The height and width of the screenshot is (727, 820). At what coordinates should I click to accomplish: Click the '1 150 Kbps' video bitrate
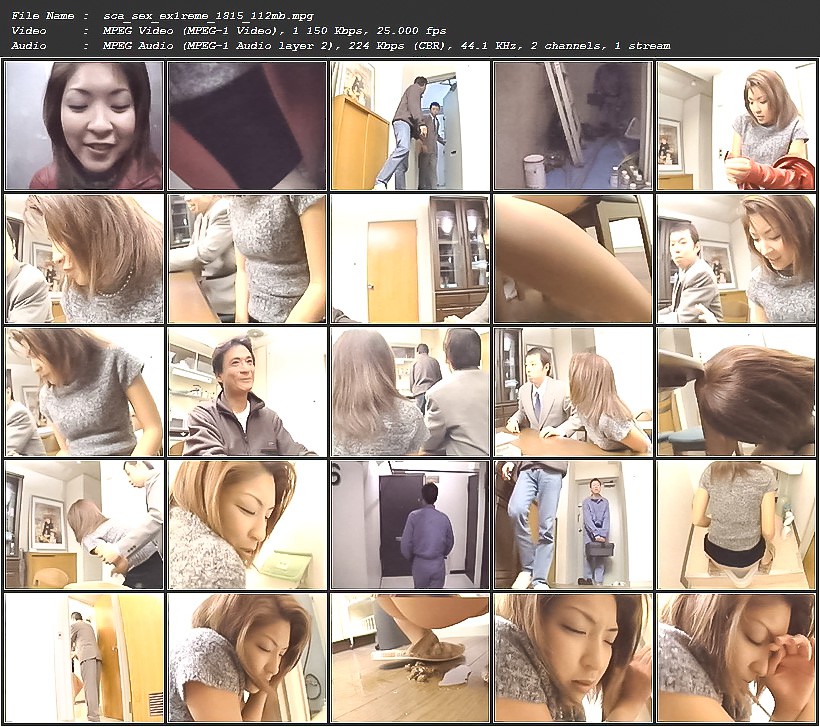pos(330,30)
